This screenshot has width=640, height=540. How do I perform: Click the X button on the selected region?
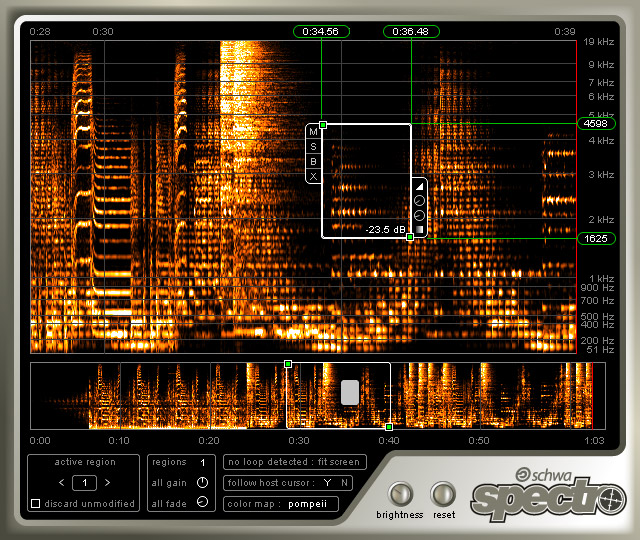tap(313, 176)
